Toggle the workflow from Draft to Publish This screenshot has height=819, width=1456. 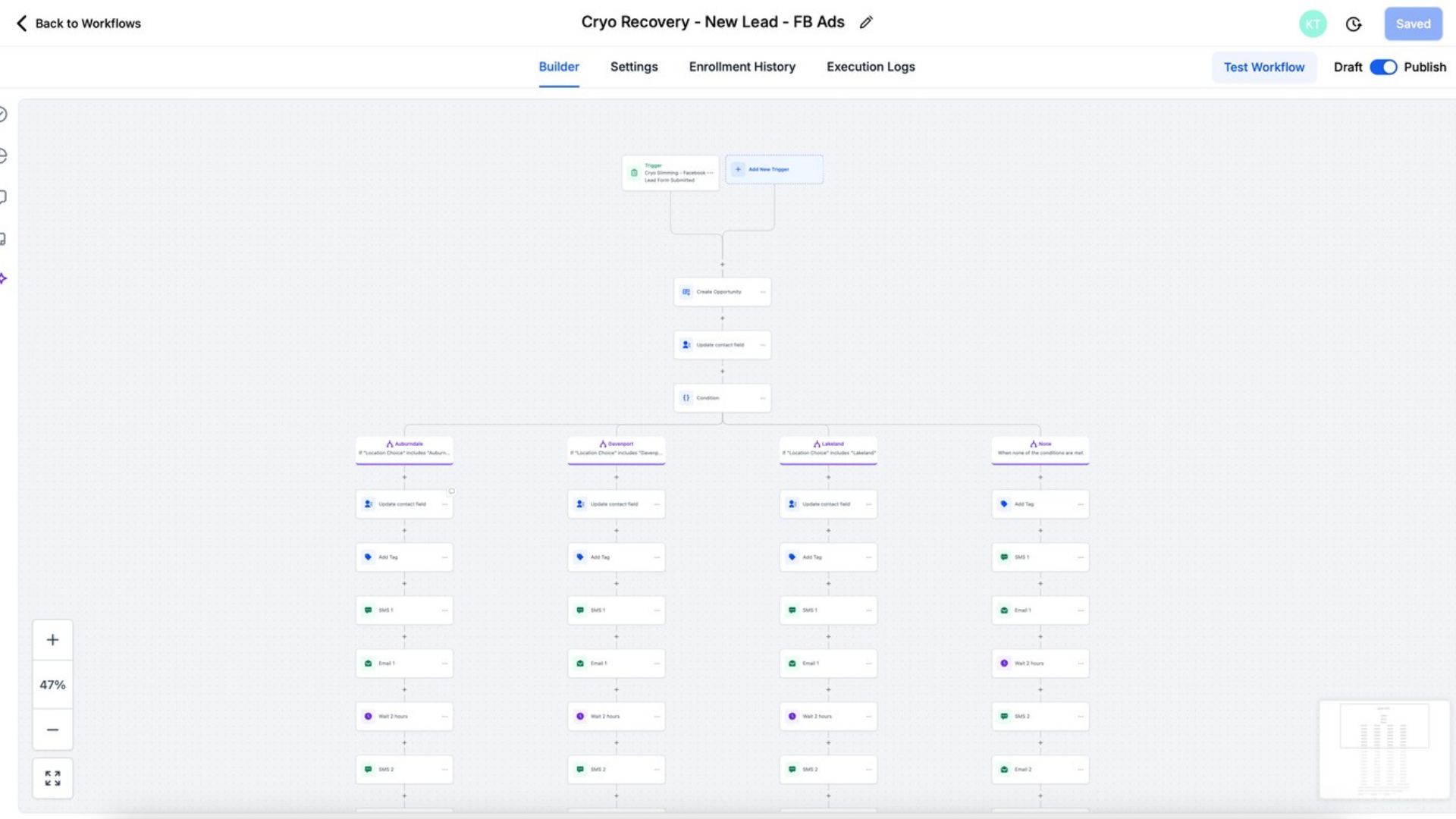tap(1384, 67)
